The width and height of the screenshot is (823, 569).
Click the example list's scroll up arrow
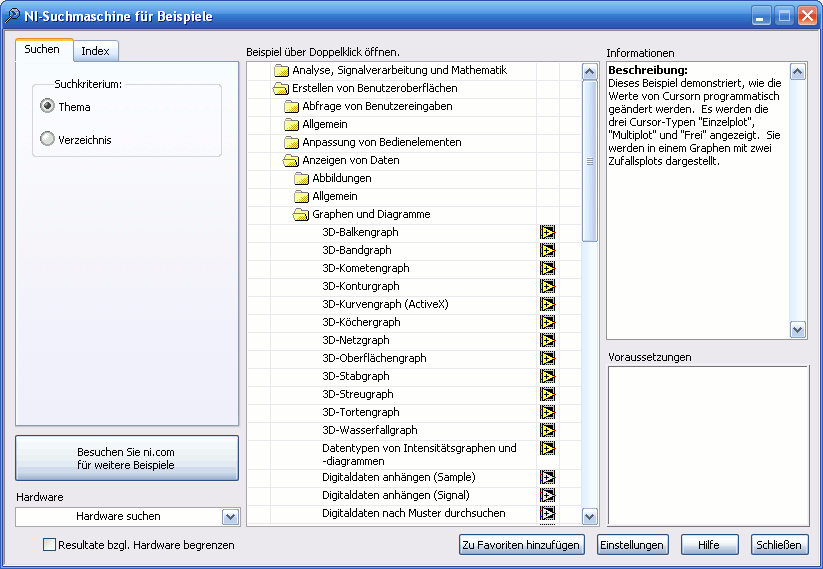pyautogui.click(x=590, y=71)
